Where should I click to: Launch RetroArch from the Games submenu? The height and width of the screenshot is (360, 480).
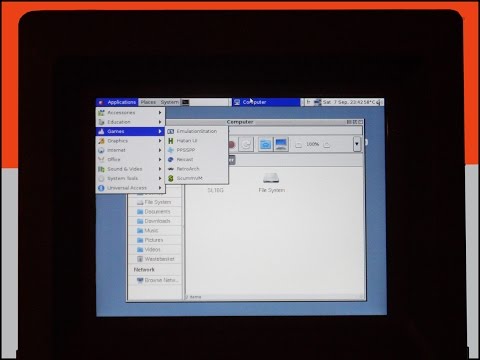(x=197, y=169)
